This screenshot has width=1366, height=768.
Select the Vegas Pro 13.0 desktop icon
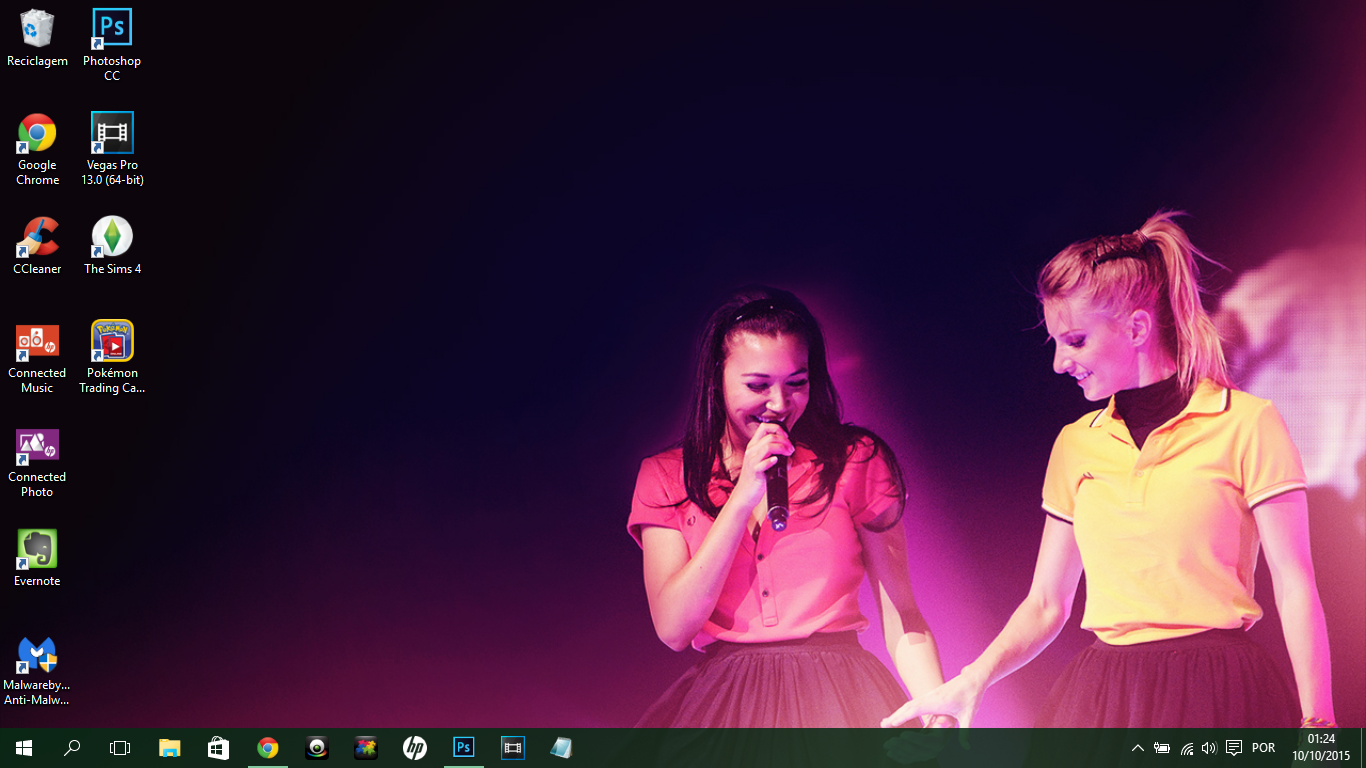[112, 133]
